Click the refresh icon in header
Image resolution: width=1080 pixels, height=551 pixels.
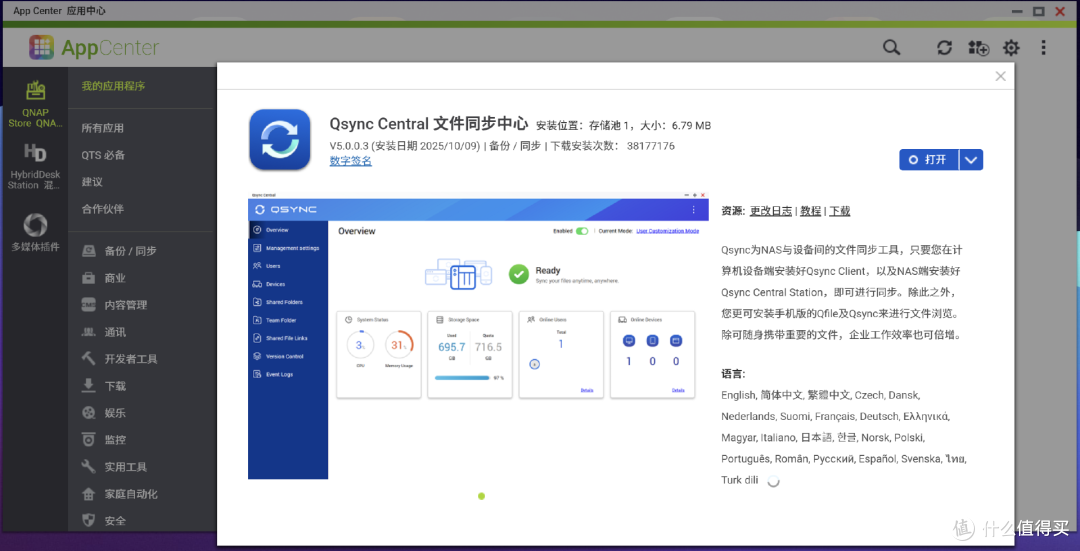tap(944, 48)
